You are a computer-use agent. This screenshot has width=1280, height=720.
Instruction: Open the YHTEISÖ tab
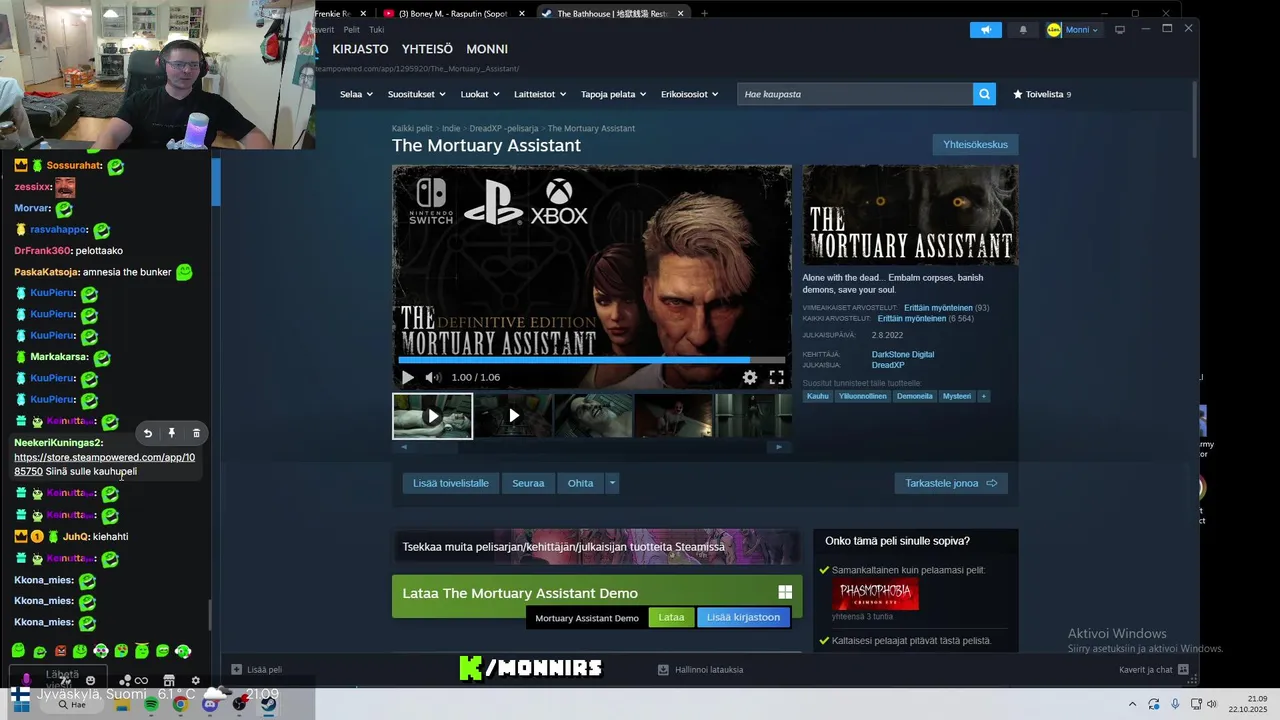click(427, 49)
